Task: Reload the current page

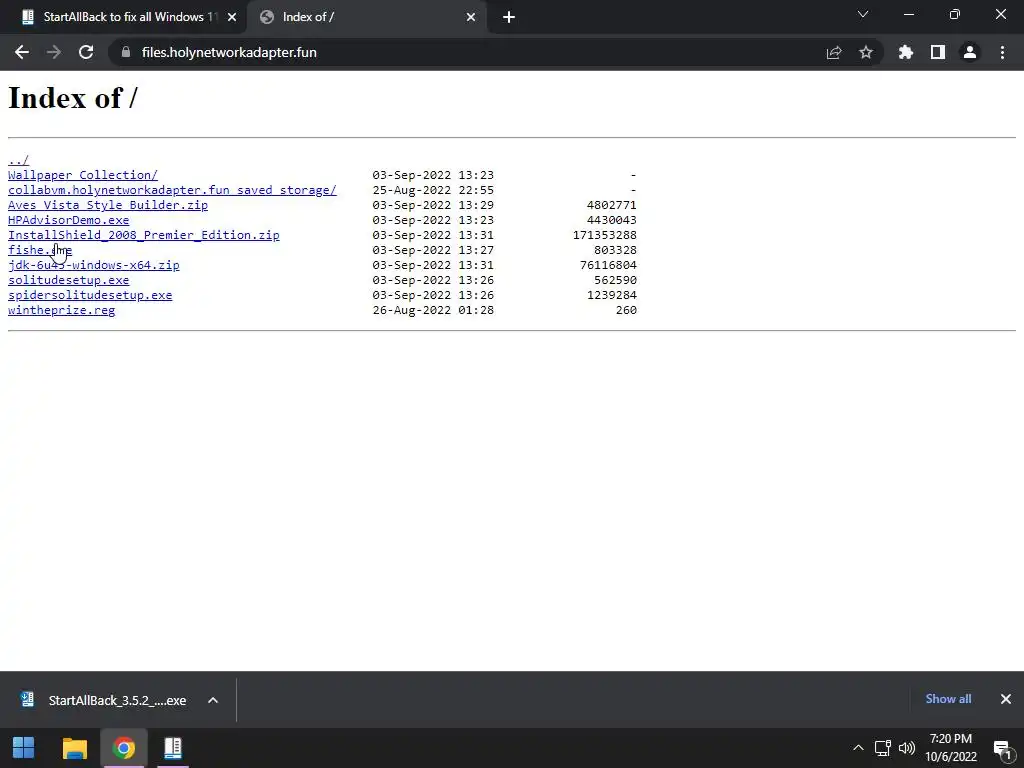Action: click(x=86, y=52)
